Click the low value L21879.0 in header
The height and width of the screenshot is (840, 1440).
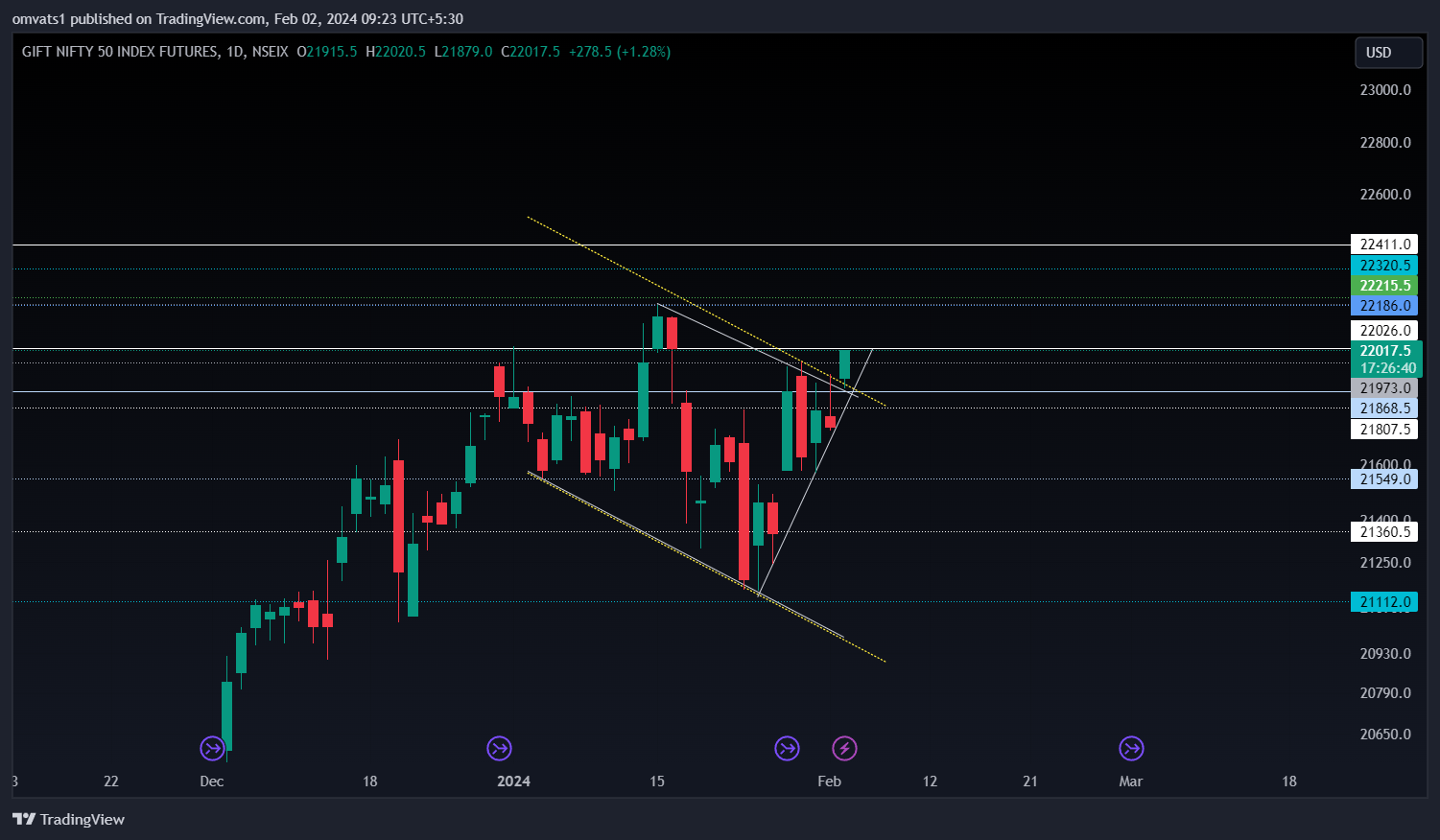[x=463, y=52]
